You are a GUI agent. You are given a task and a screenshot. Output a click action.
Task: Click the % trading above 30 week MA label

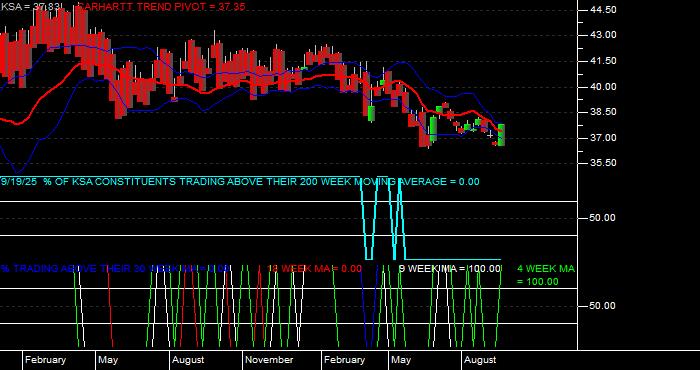coord(115,269)
